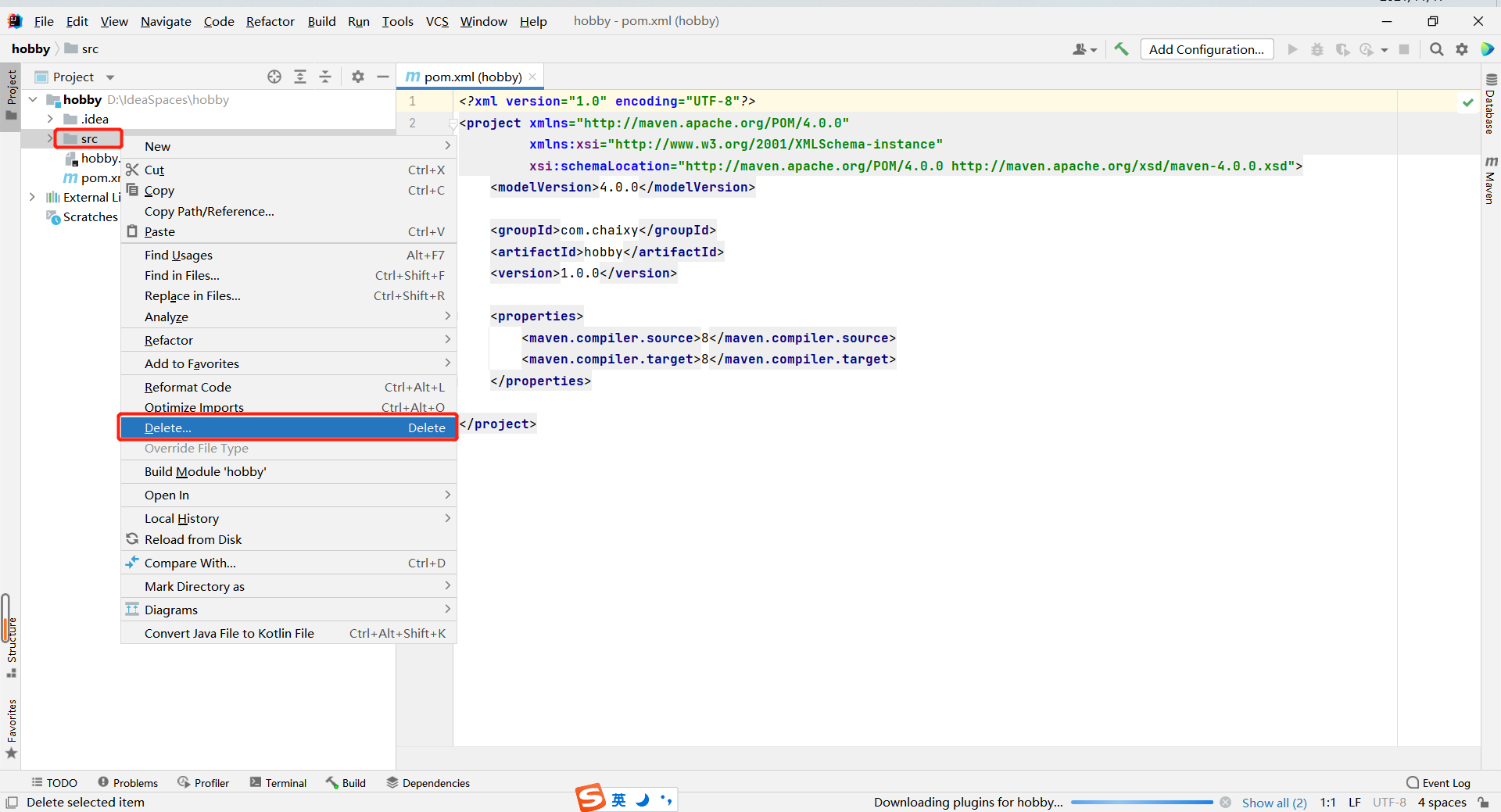Image resolution: width=1501 pixels, height=812 pixels.
Task: Expand the .idea folder node
Action: click(x=50, y=119)
